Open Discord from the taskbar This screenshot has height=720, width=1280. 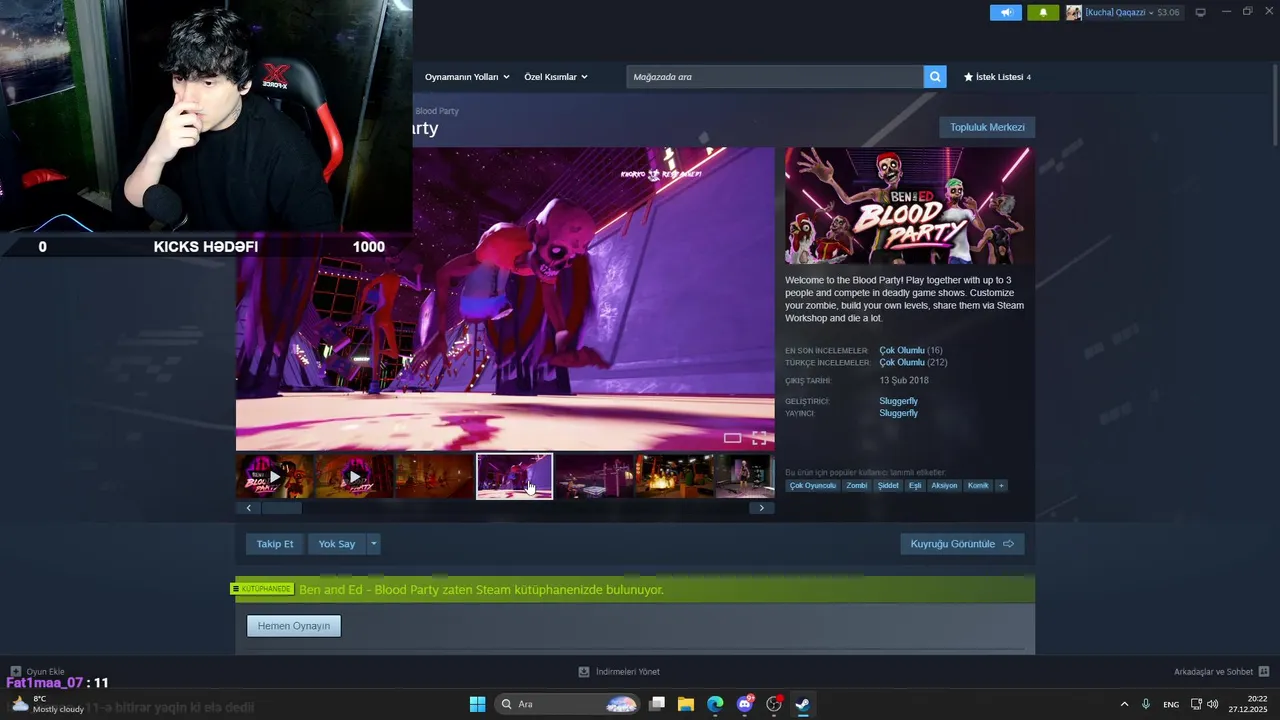[744, 704]
